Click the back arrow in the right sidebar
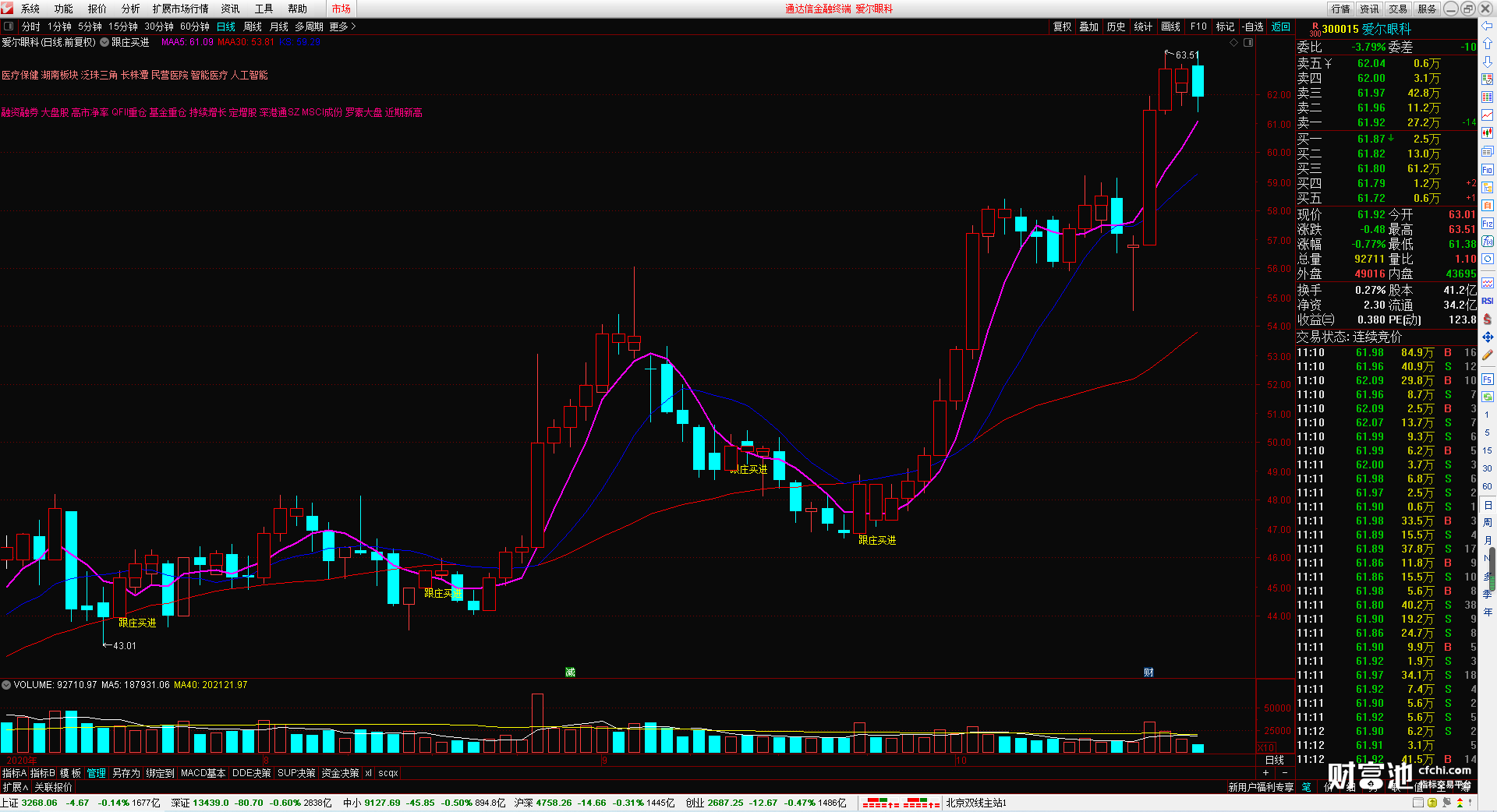The image size is (1497, 812). point(1488,26)
